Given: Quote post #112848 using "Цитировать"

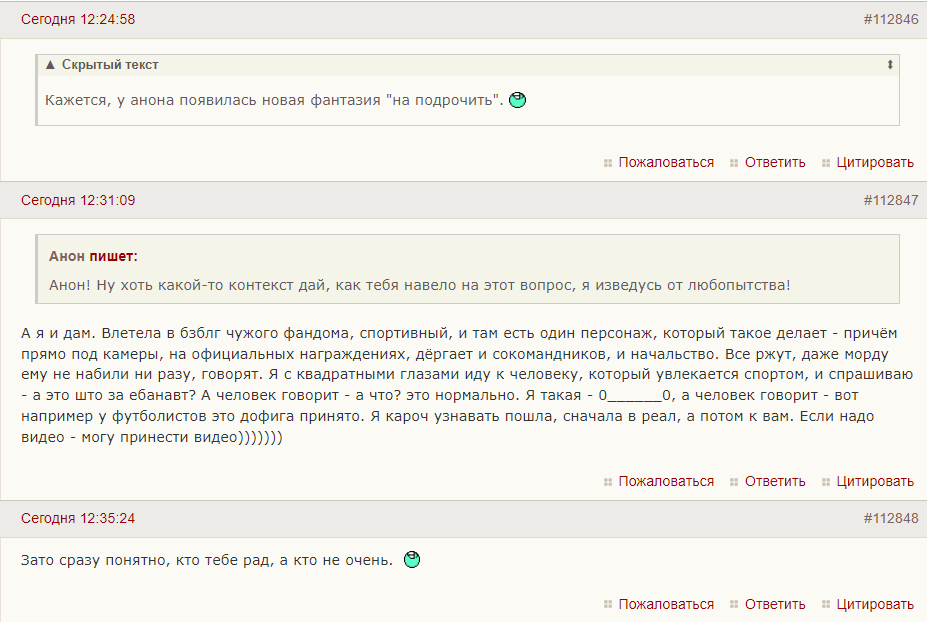Looking at the screenshot, I should pos(875,604).
